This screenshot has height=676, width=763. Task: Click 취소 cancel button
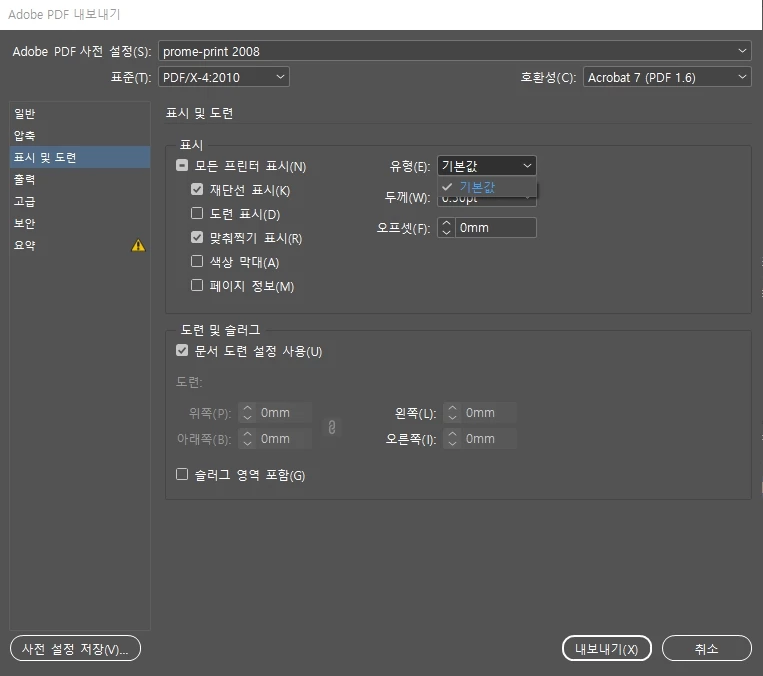click(x=706, y=648)
